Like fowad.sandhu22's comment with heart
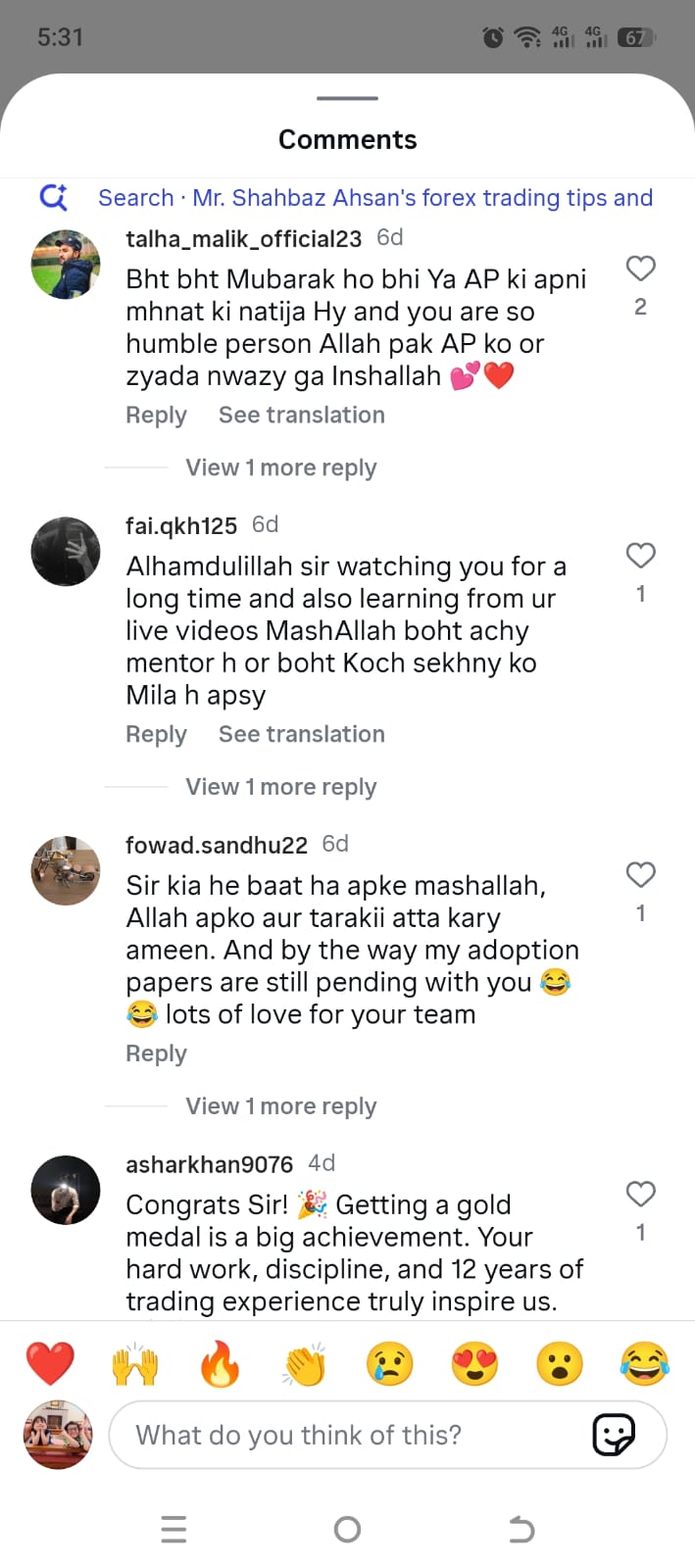 [640, 874]
